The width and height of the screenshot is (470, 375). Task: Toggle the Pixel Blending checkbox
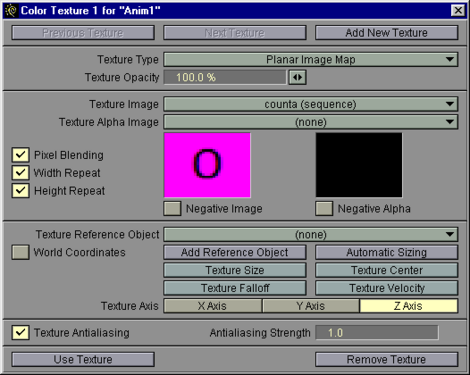point(20,155)
